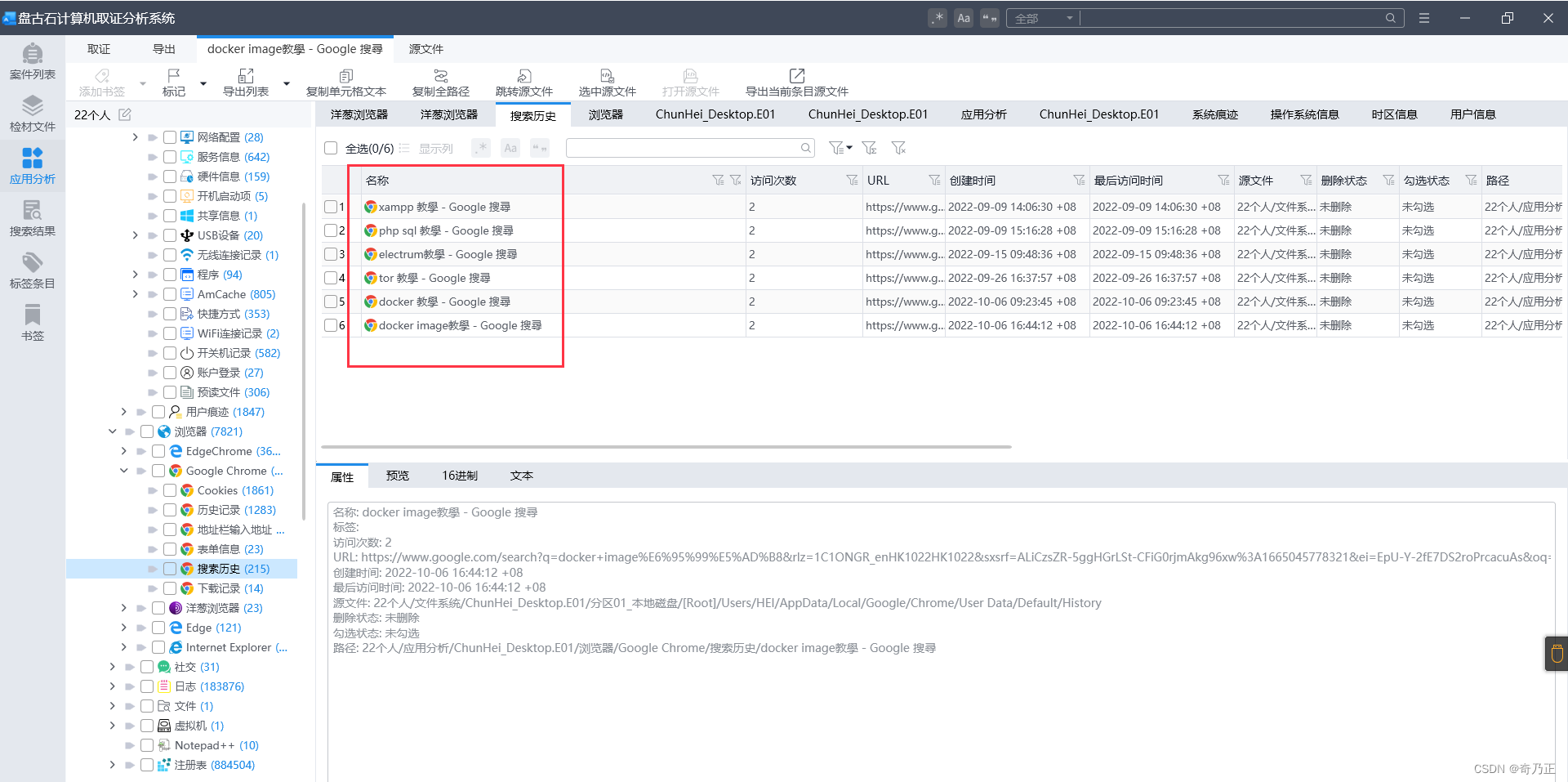Click the 复制单元格文本 toolbar icon
Screen dimensions: 1568x782
click(x=346, y=75)
